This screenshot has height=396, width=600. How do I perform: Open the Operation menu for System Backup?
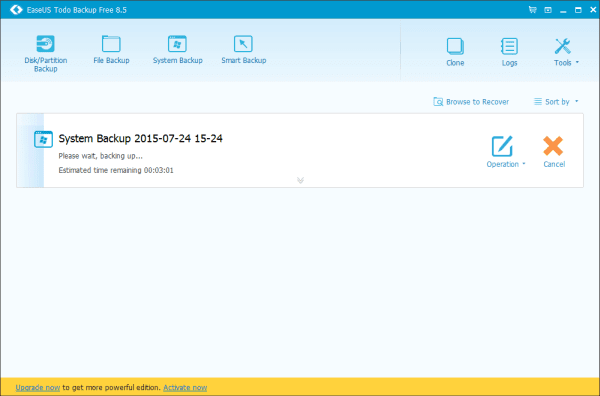[x=505, y=152]
